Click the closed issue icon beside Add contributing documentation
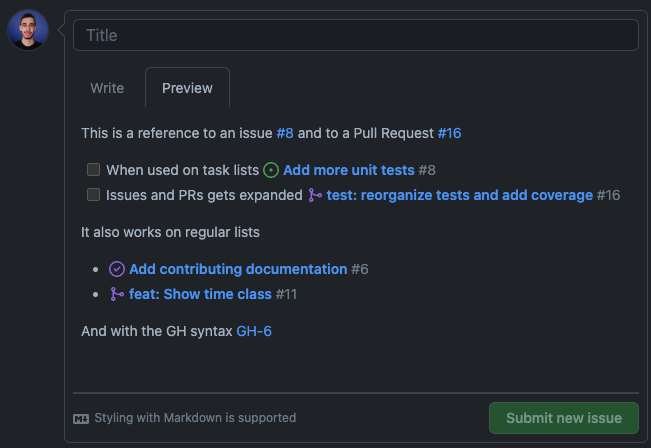This screenshot has width=651, height=448. point(117,269)
